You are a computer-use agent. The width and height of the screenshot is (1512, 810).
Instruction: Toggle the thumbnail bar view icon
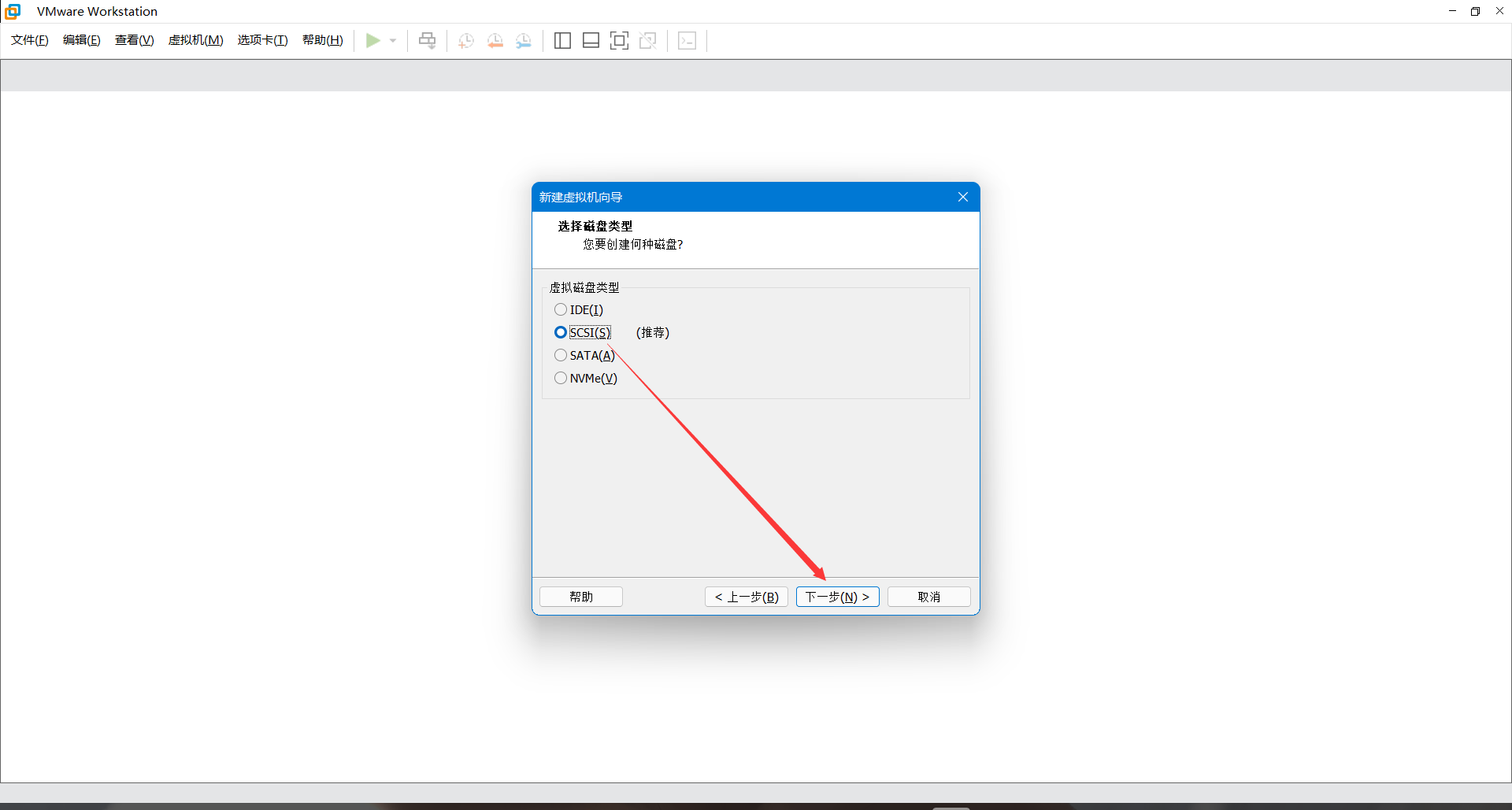(x=591, y=41)
